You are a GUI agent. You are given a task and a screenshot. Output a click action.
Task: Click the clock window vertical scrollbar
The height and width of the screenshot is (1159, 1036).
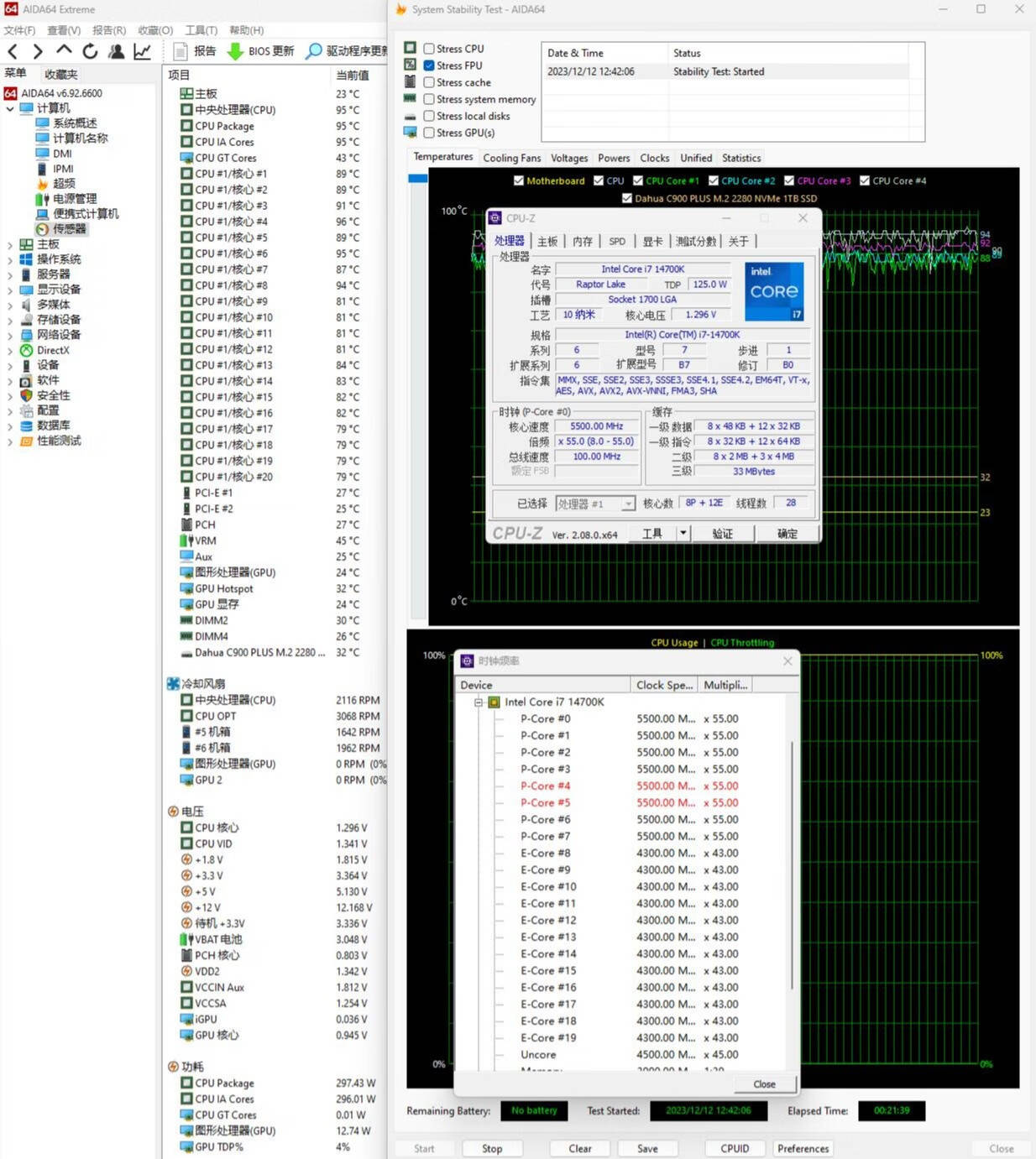pos(793,864)
